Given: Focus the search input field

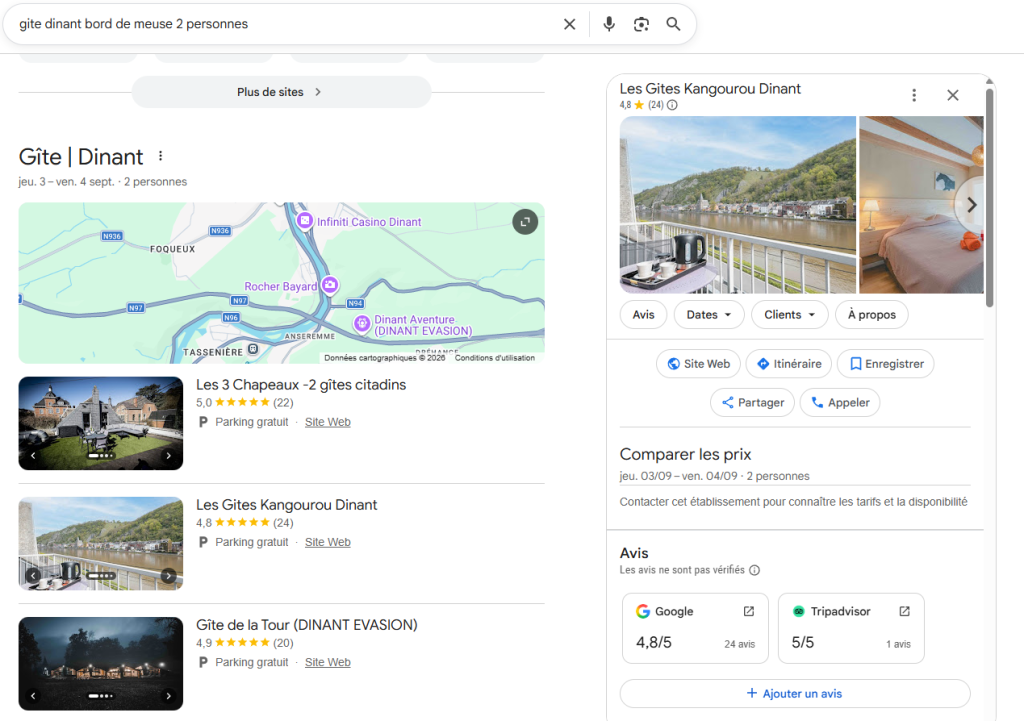Looking at the screenshot, I should point(284,24).
